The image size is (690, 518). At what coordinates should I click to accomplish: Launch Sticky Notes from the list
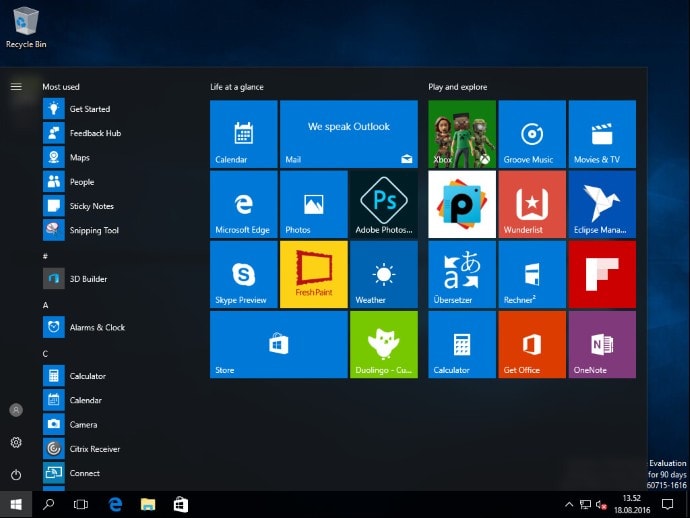(117, 206)
